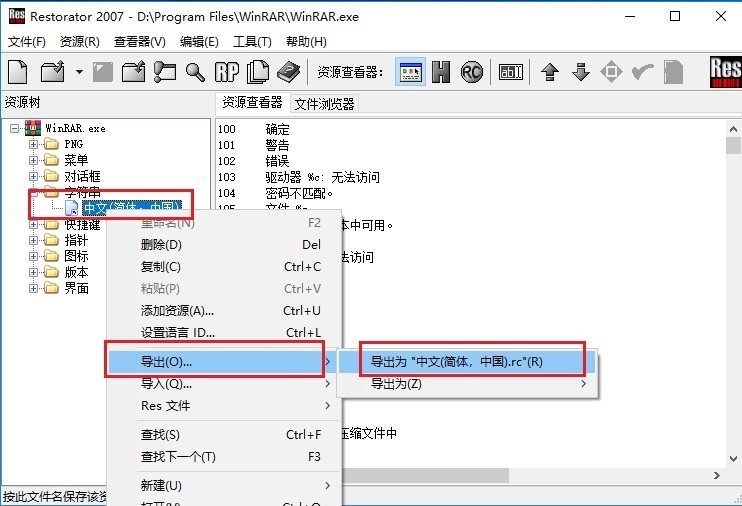This screenshot has height=506, width=742.
Task: Switch to the 资源查看器 tab
Action: [x=252, y=103]
